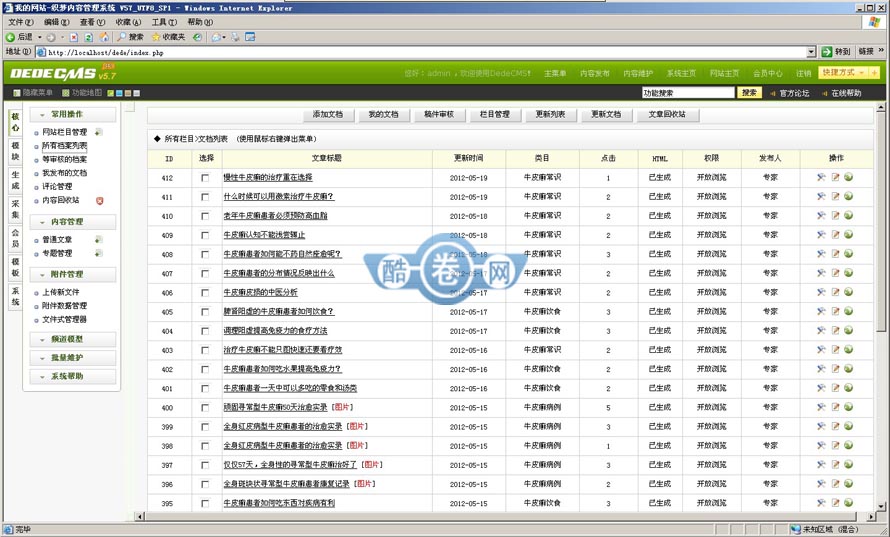Click the edit icon in row 400

pyautogui.click(x=835, y=407)
